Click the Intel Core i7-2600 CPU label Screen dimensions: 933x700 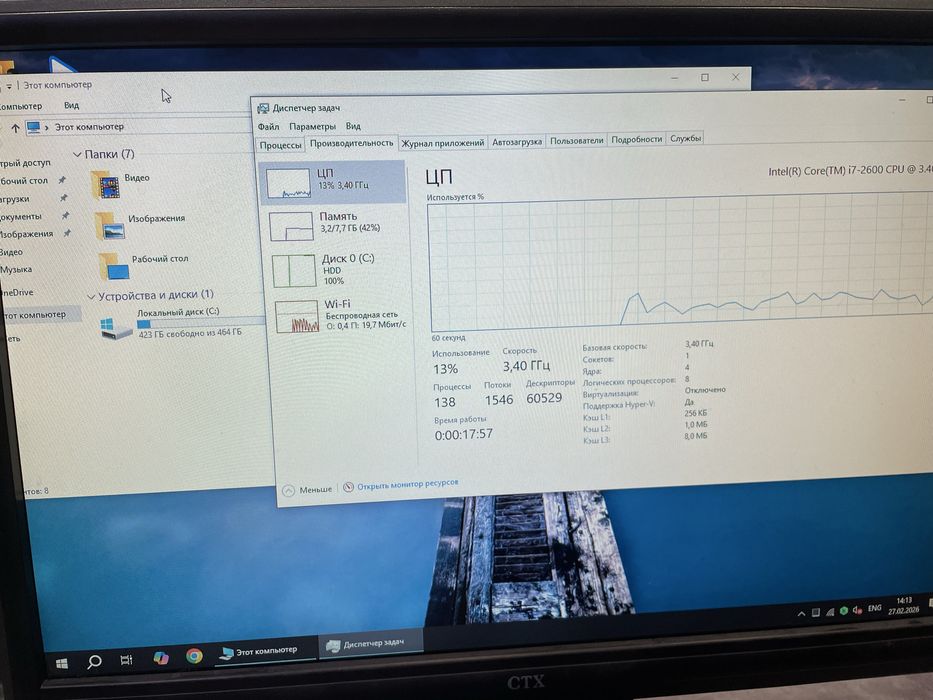coord(850,170)
